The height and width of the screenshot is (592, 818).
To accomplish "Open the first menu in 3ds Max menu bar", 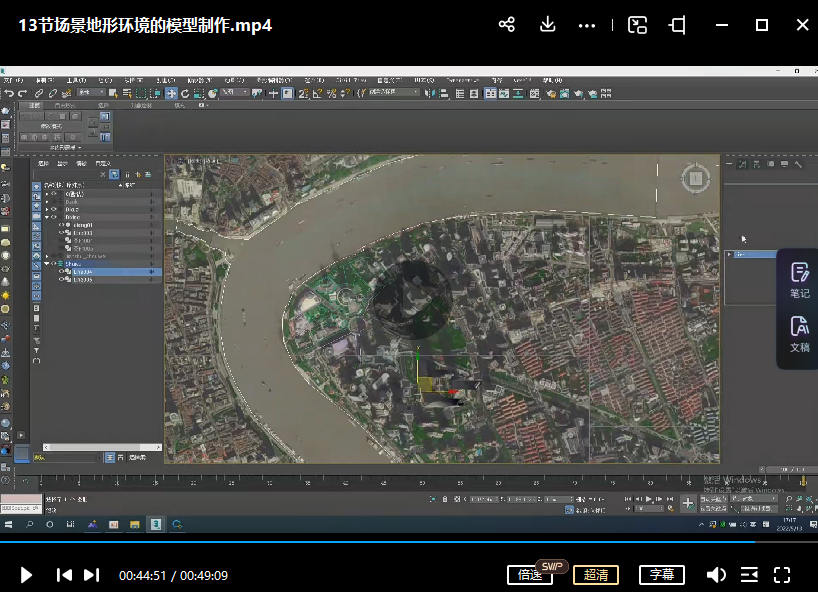I will 13,79.
